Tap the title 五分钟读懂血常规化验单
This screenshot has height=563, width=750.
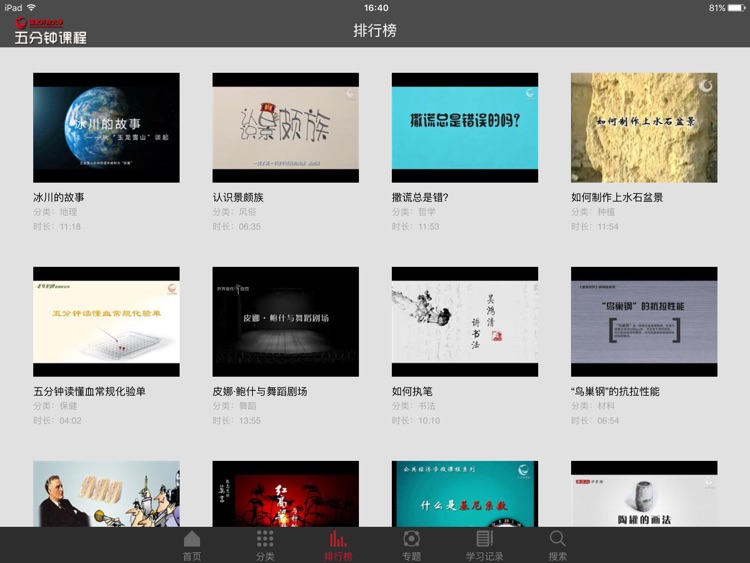point(89,391)
